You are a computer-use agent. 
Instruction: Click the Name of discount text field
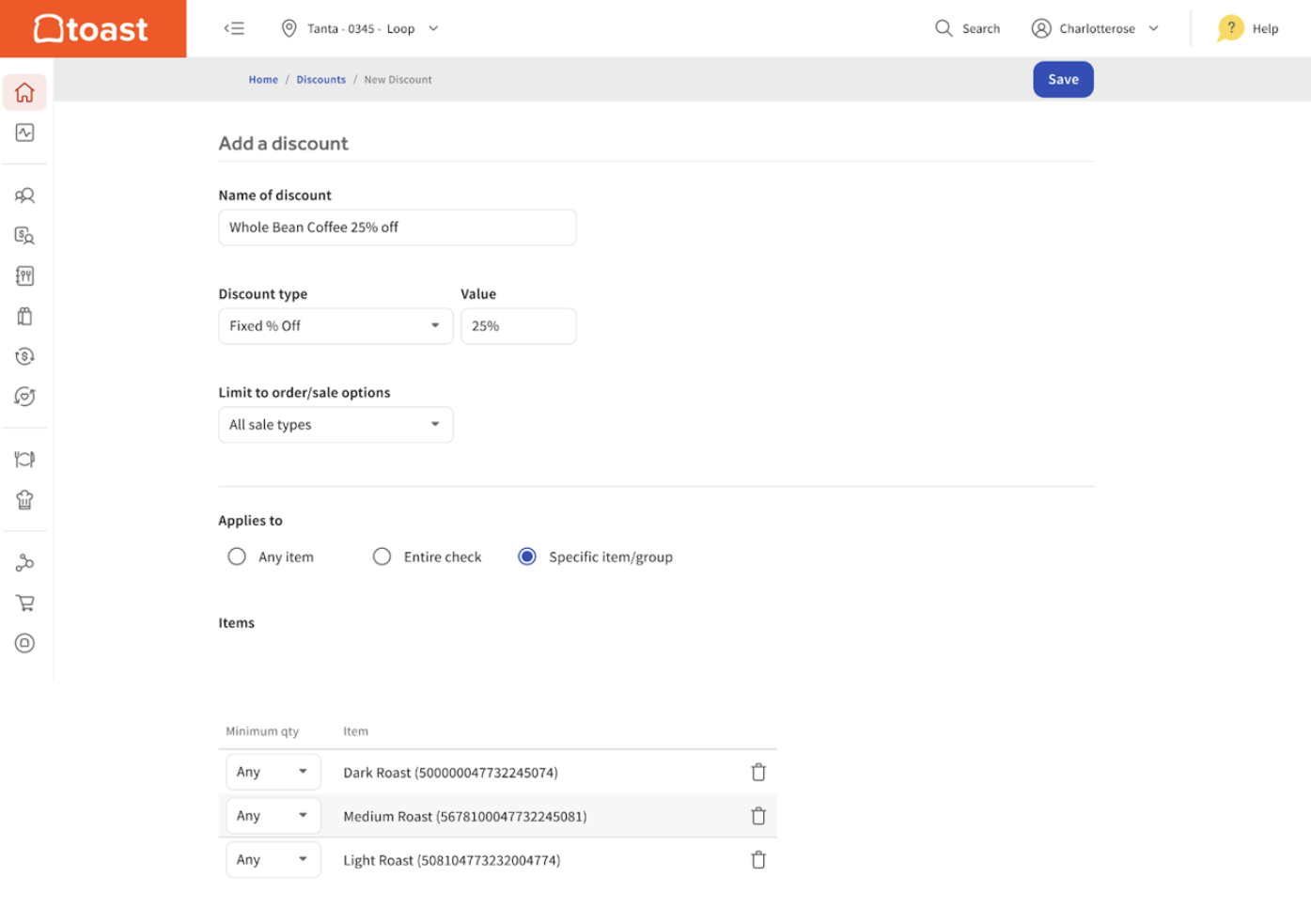(x=397, y=227)
